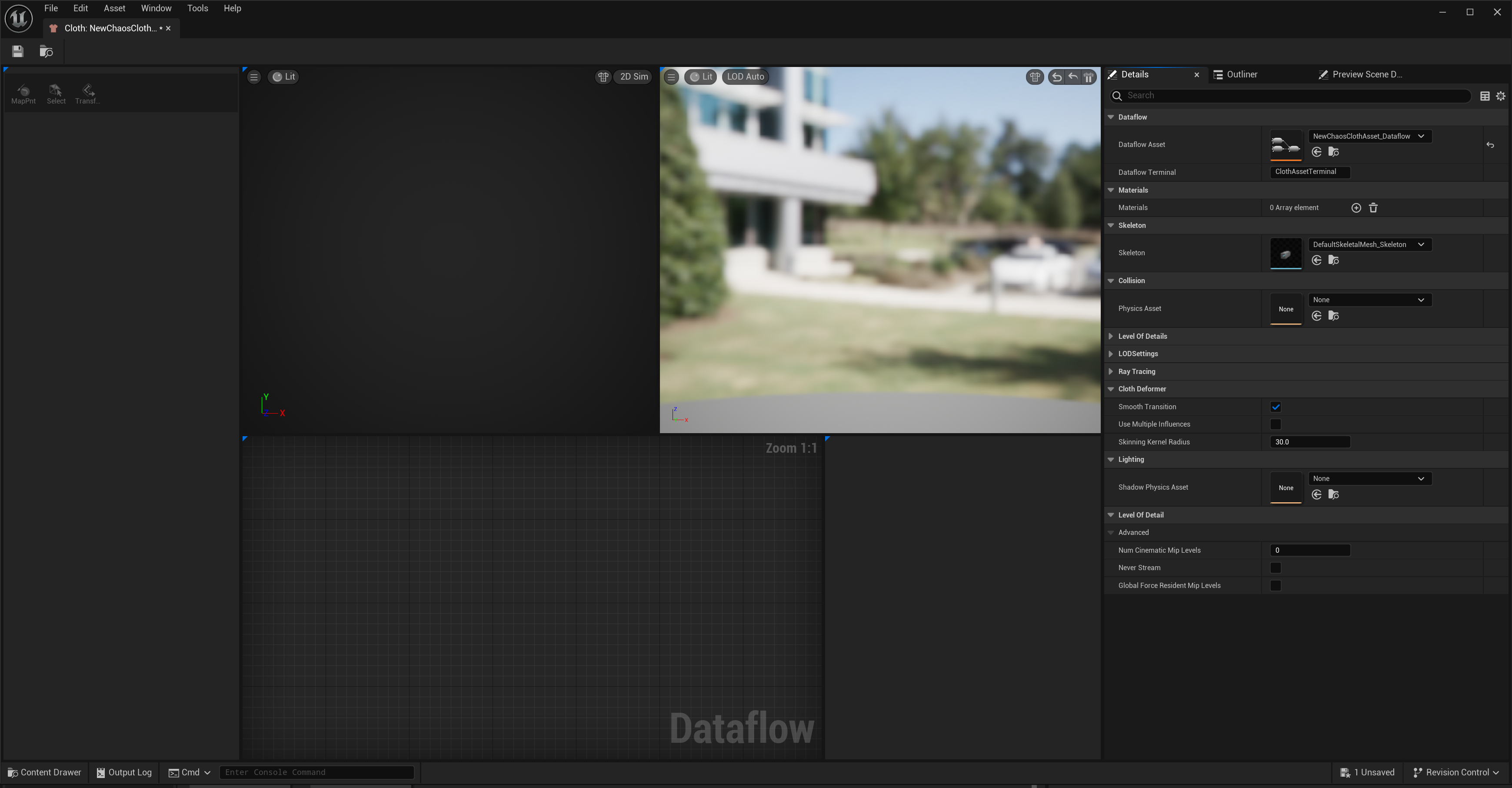Uncheck the Smooth Transition checkbox
This screenshot has width=1512, height=788.
tap(1275, 407)
